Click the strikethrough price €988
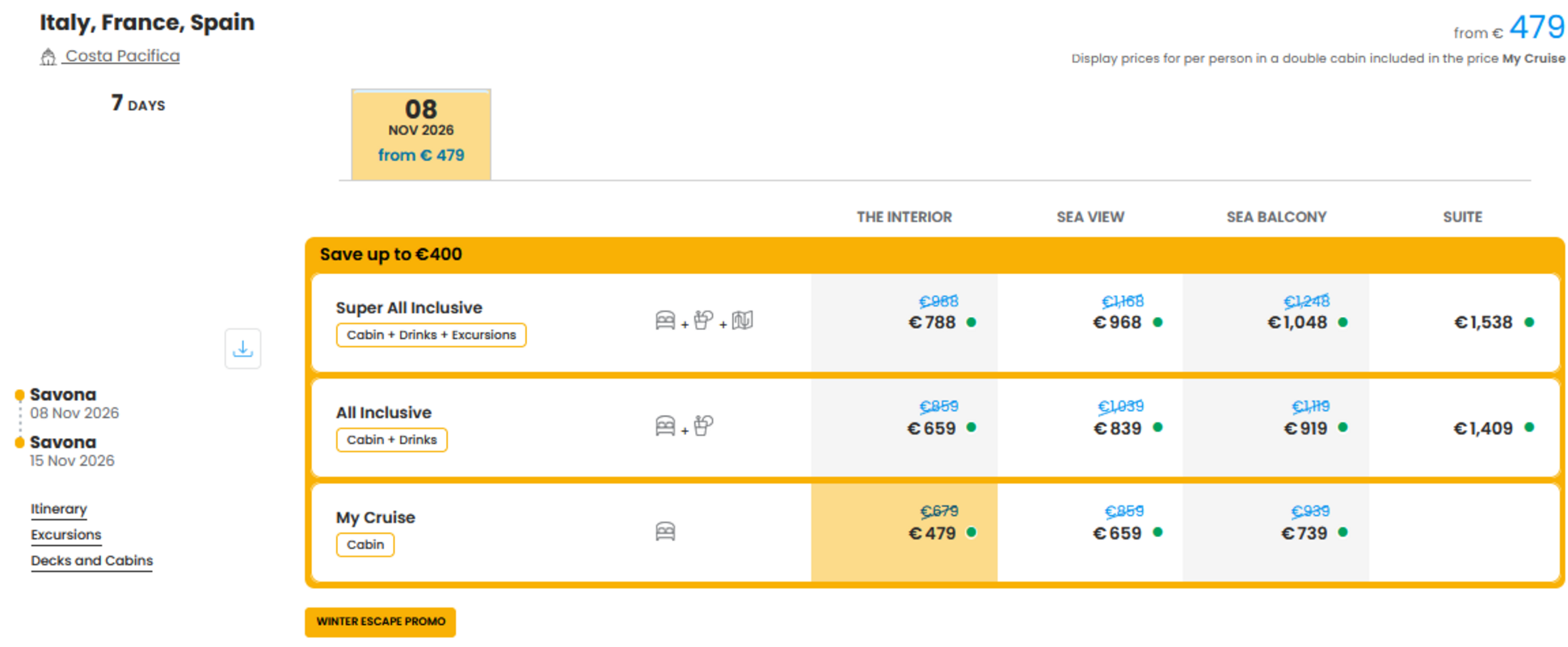Image resolution: width=1568 pixels, height=647 pixels. click(x=938, y=301)
